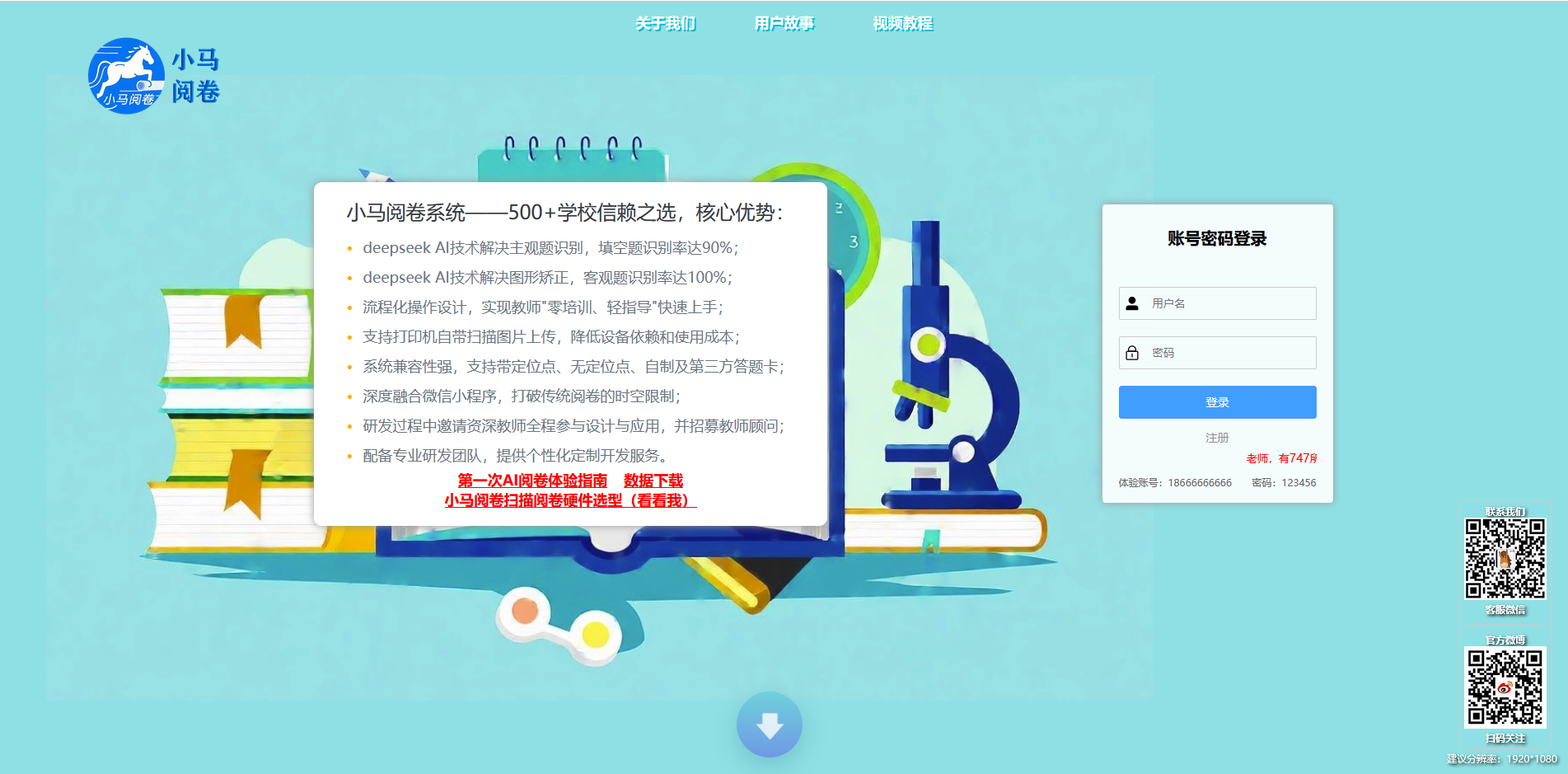Click bullet 系统兼容性强 答题卡
This screenshot has width=1568, height=774.
(x=573, y=367)
